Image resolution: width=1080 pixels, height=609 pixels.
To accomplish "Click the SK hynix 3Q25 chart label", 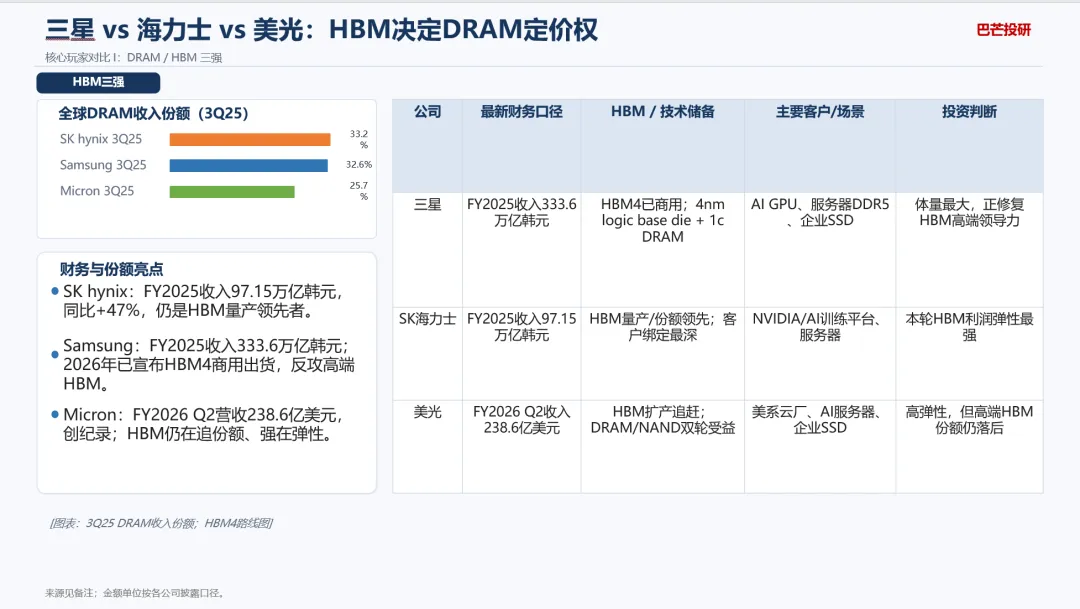I will coord(101,139).
